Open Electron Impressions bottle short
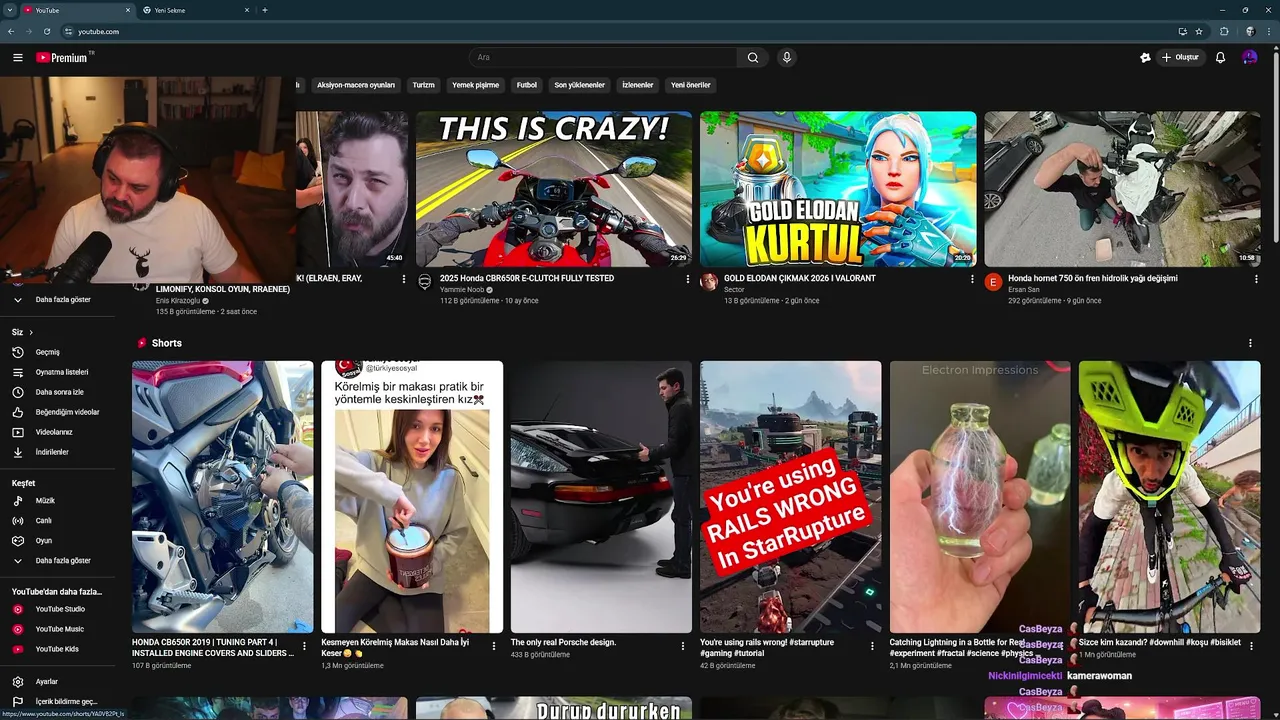1280x720 pixels. point(980,497)
